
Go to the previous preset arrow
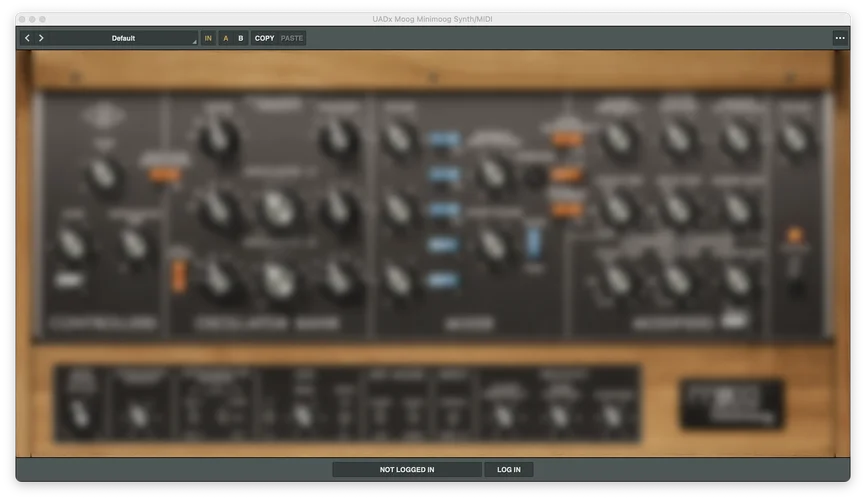click(x=27, y=38)
